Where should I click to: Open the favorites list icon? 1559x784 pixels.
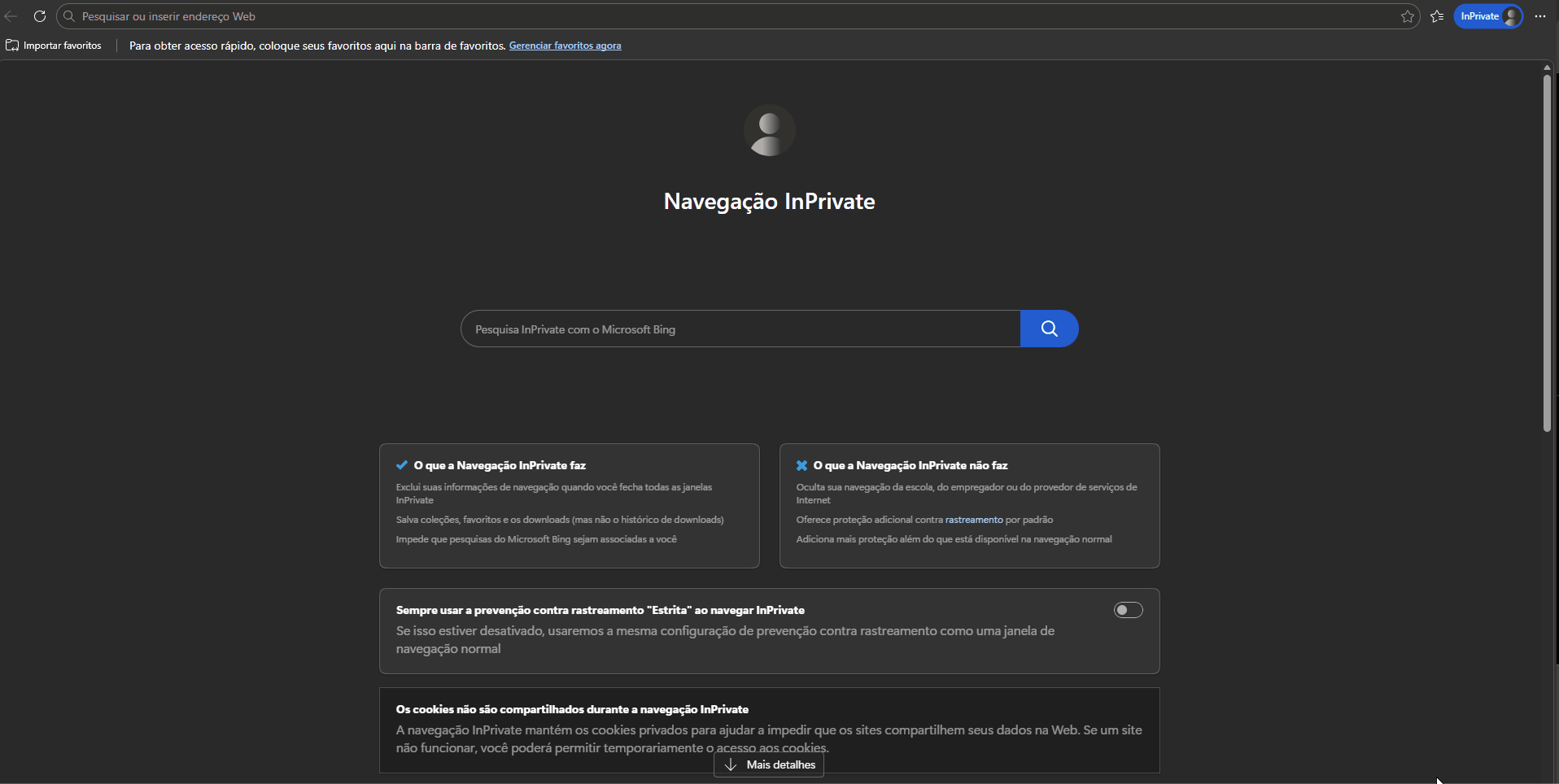(1437, 16)
